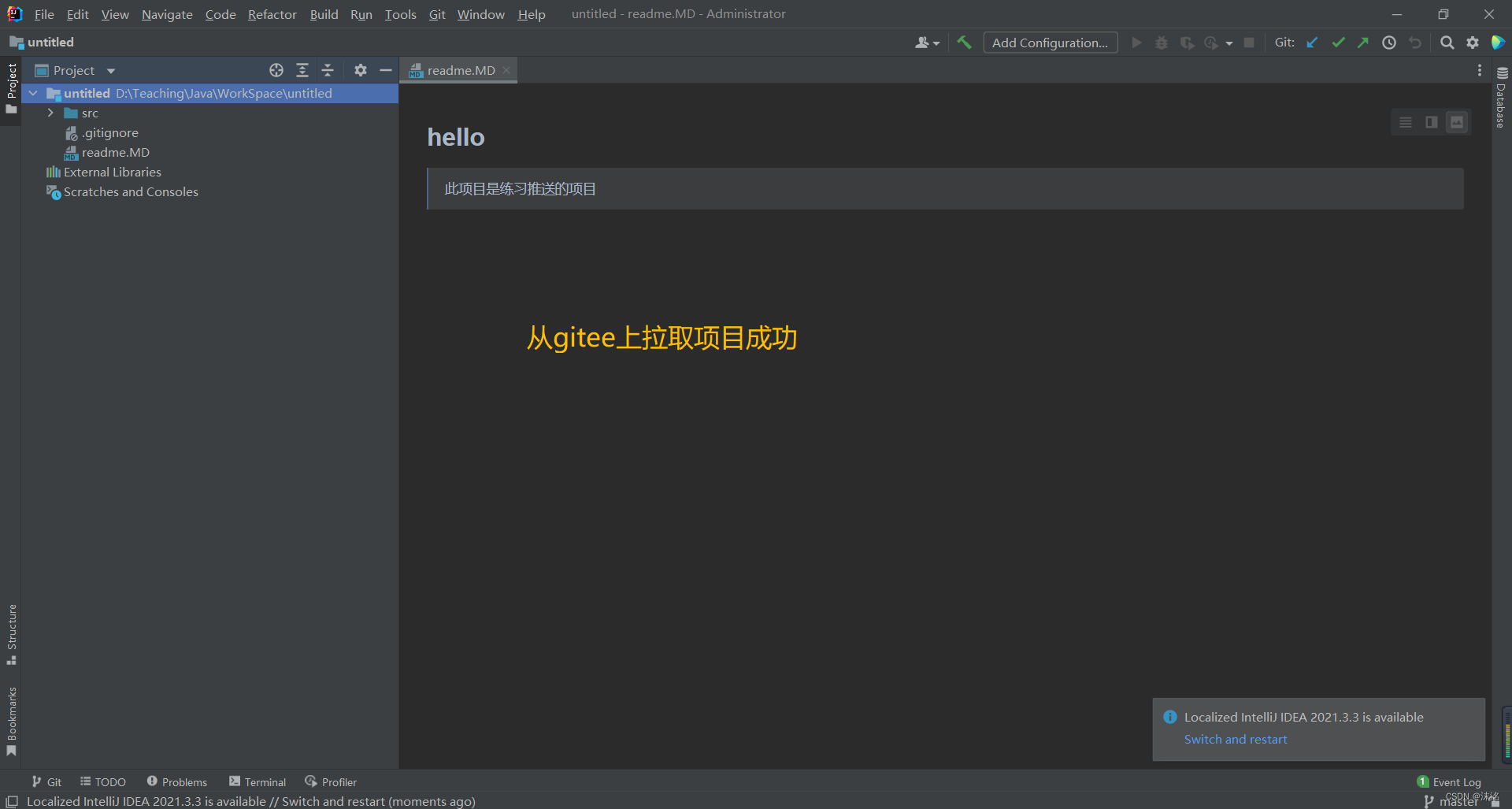Open the Navigate menu
The image size is (1512, 809).
tap(167, 14)
